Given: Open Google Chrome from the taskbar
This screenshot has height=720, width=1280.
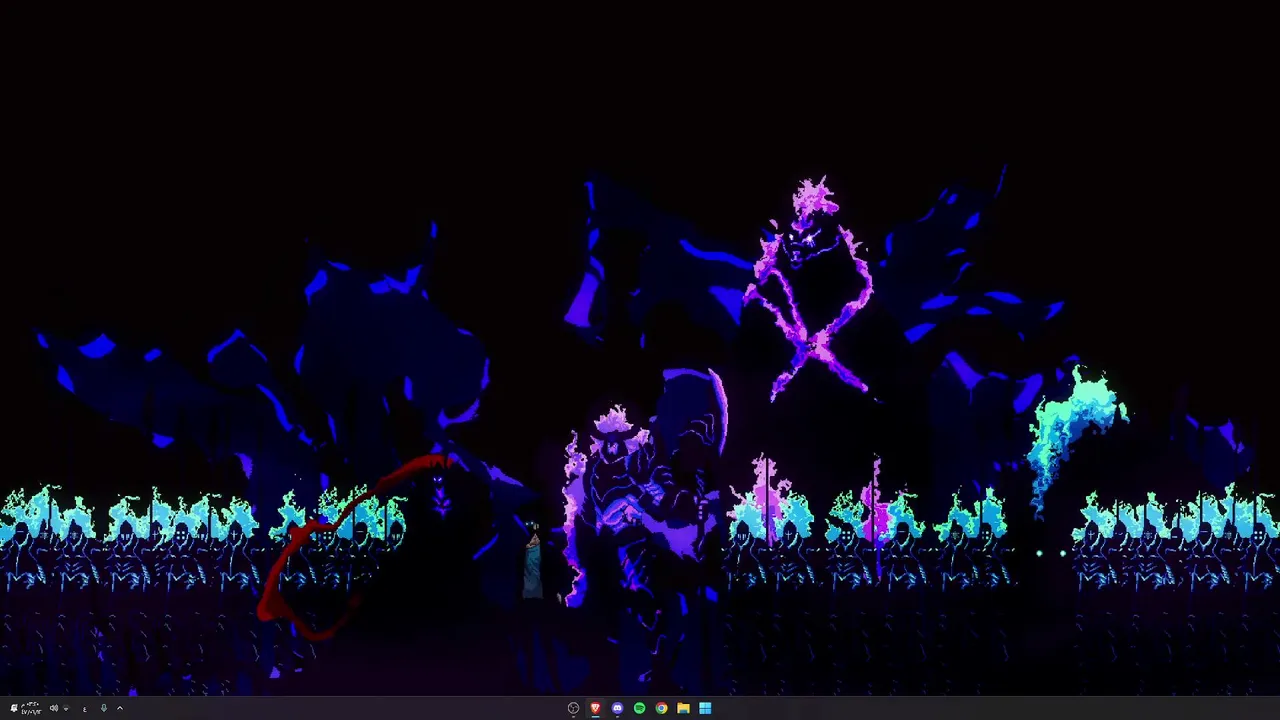Looking at the screenshot, I should pyautogui.click(x=661, y=708).
